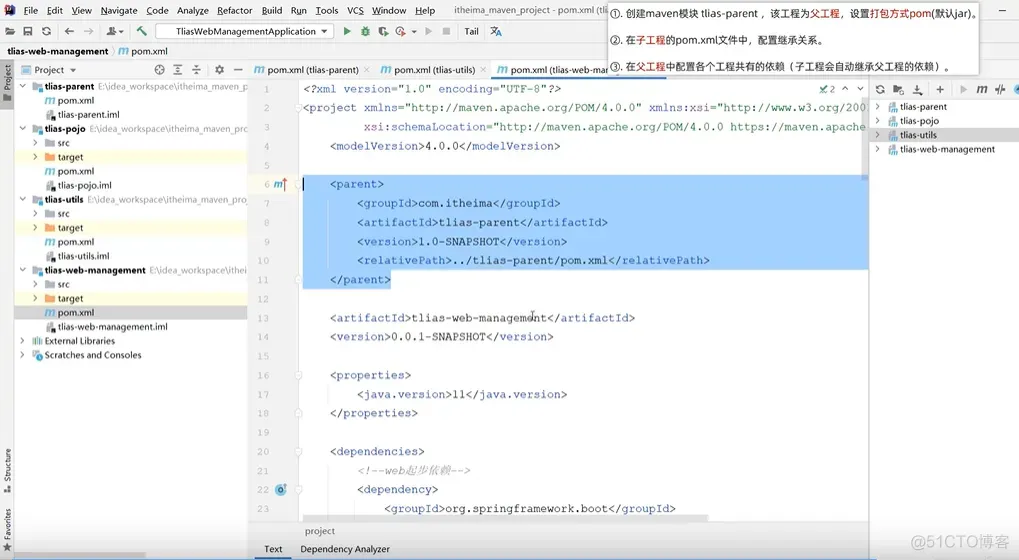Collapse the tlias-parent module in Project tree
1019x560 pixels.
point(23,86)
